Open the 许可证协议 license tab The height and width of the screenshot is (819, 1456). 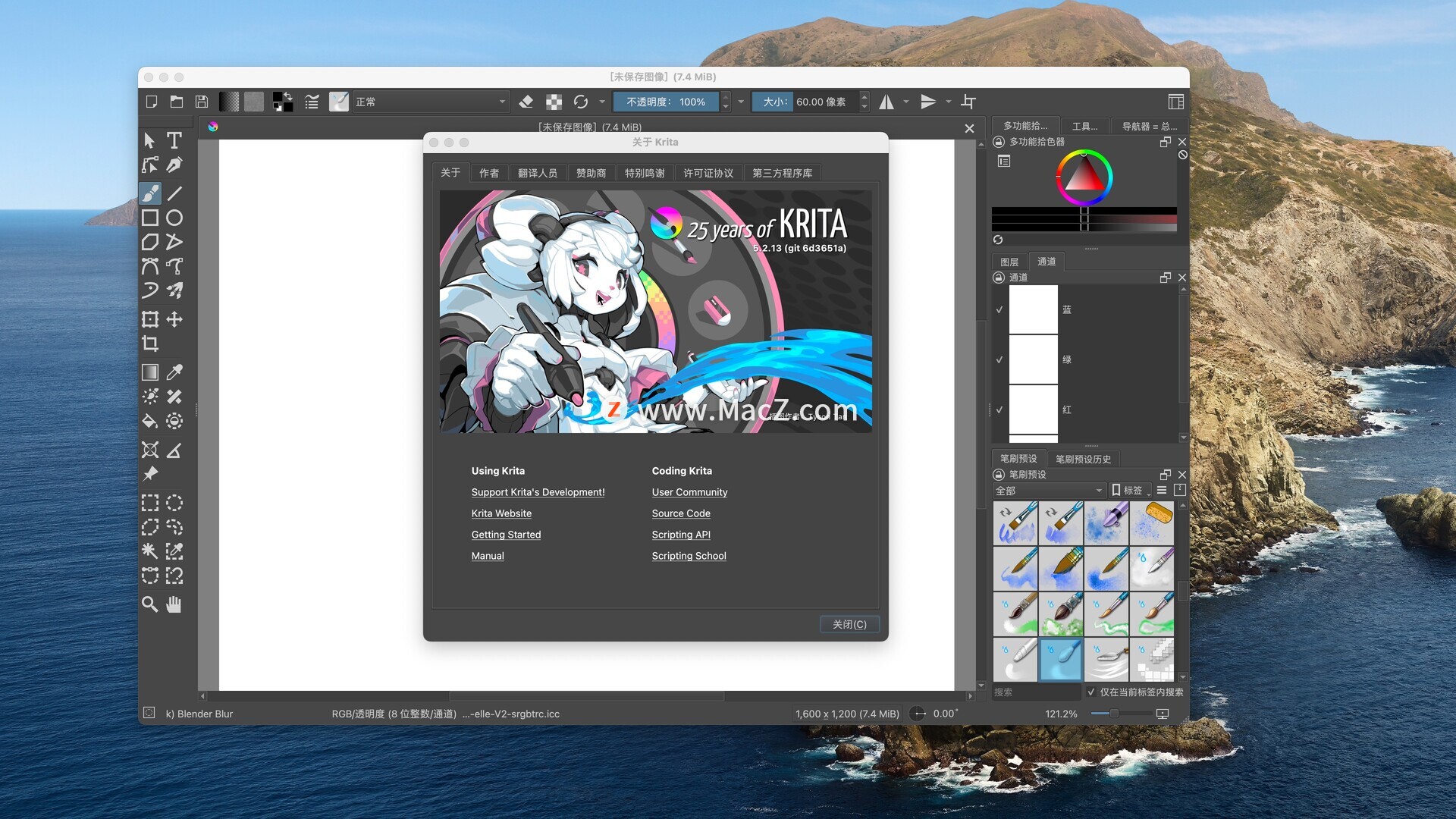[708, 173]
